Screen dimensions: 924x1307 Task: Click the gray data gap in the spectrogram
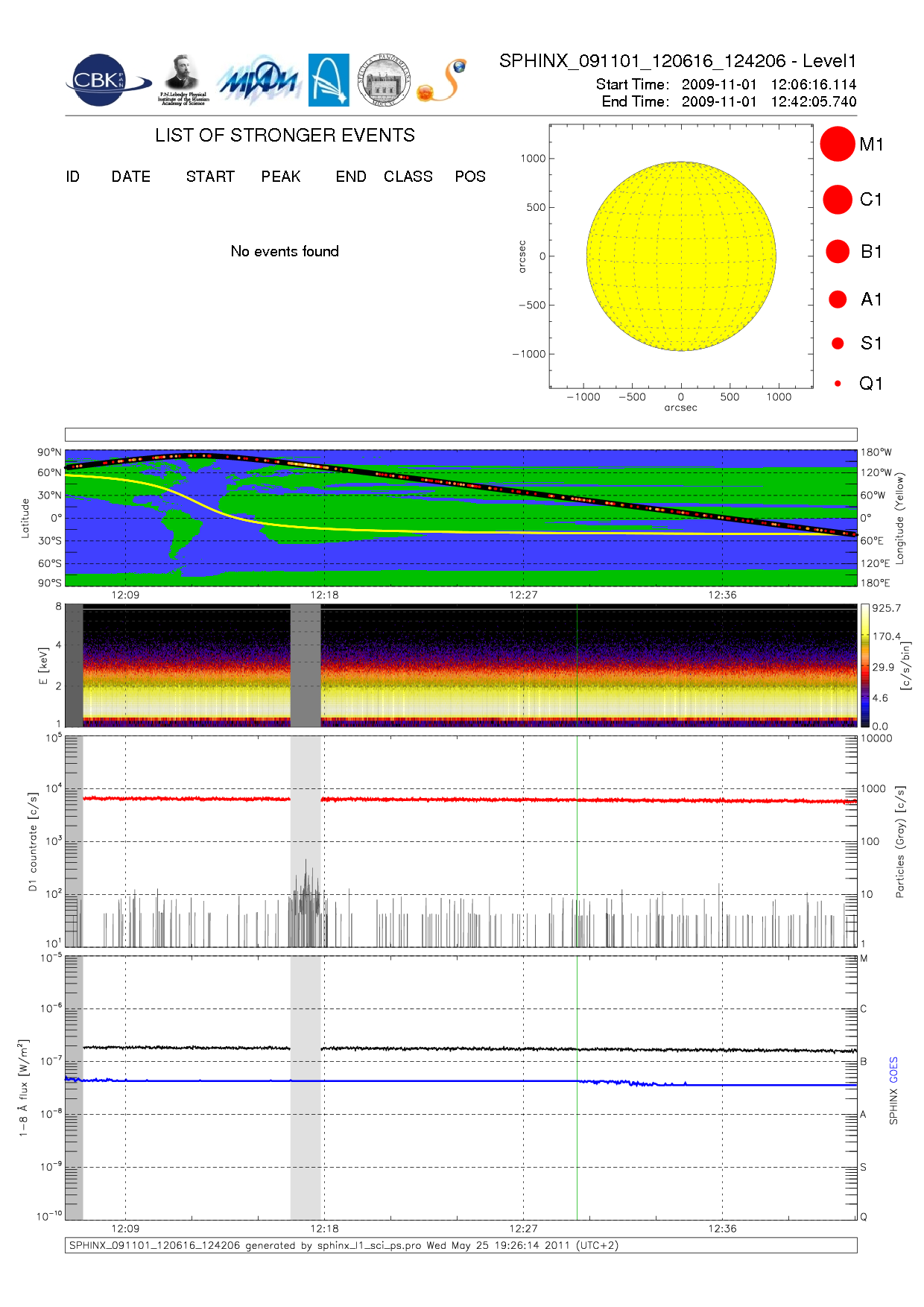(305, 665)
